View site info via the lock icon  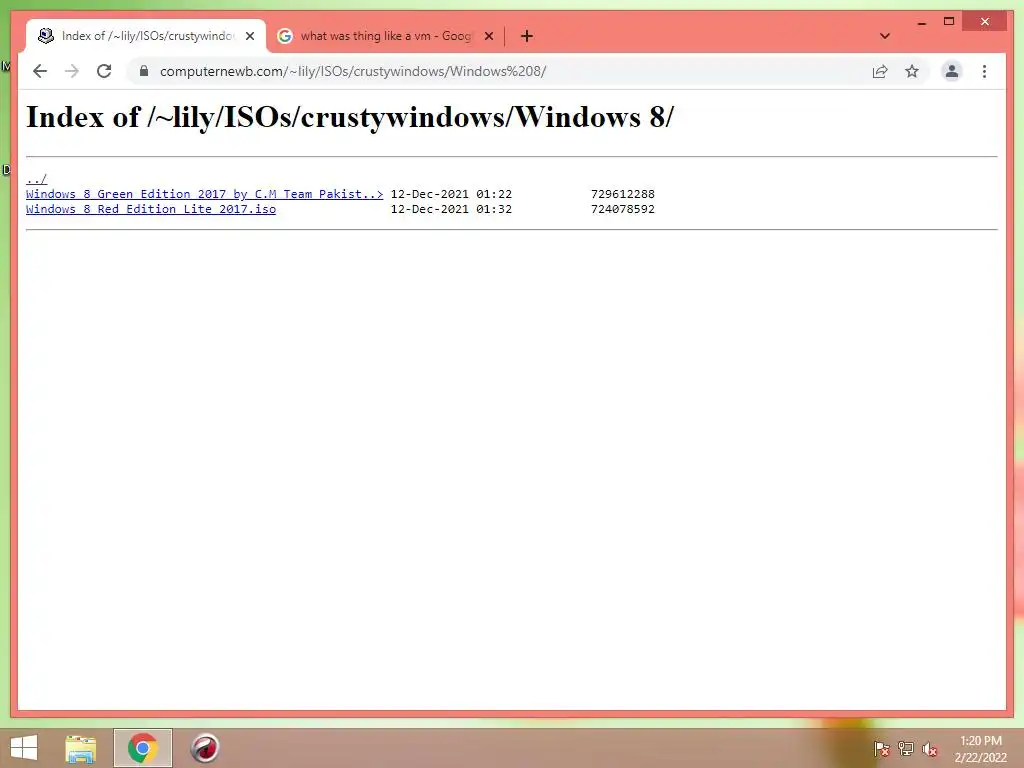[144, 71]
